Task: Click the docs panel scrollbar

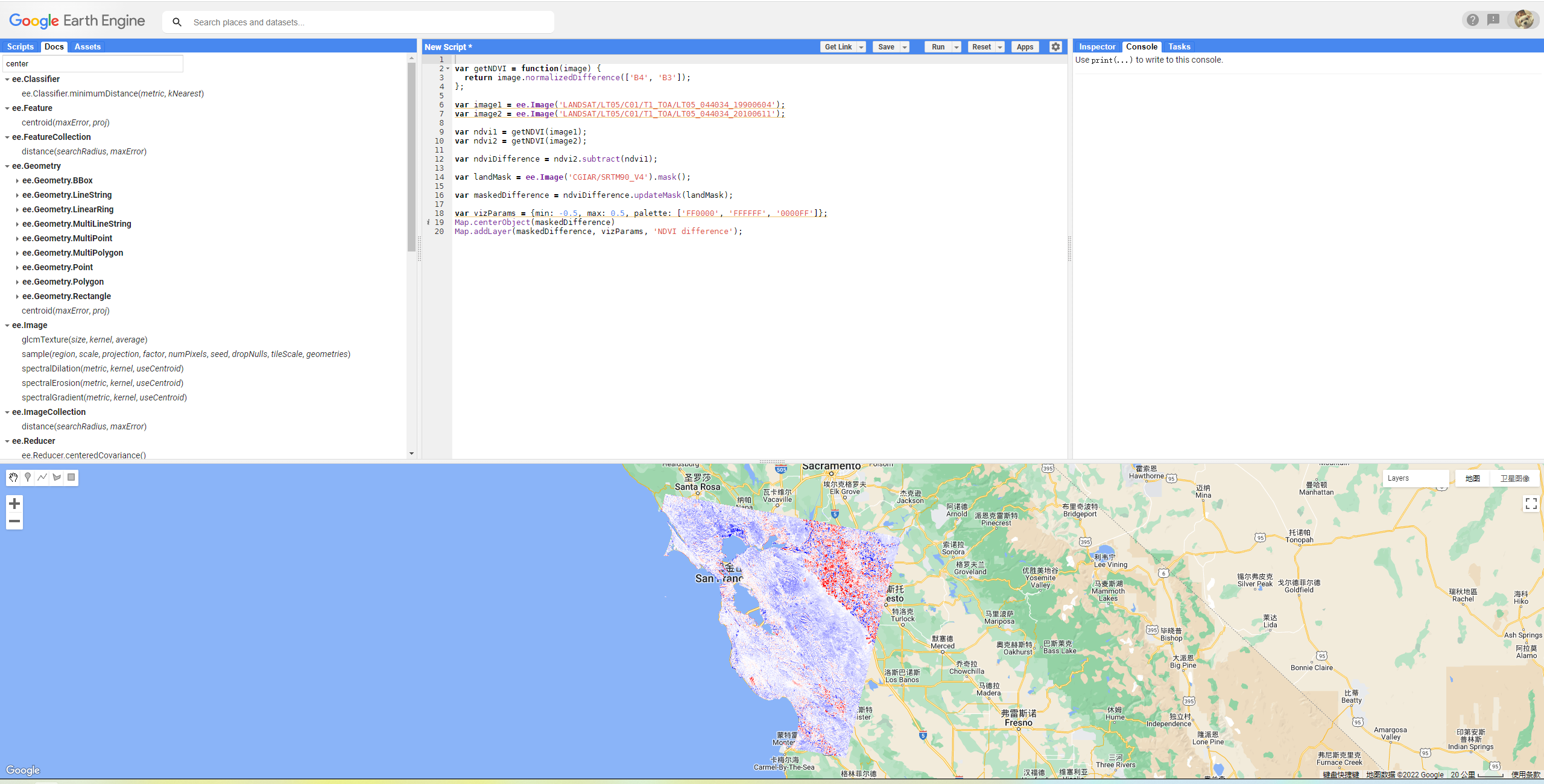Action: pyautogui.click(x=411, y=157)
